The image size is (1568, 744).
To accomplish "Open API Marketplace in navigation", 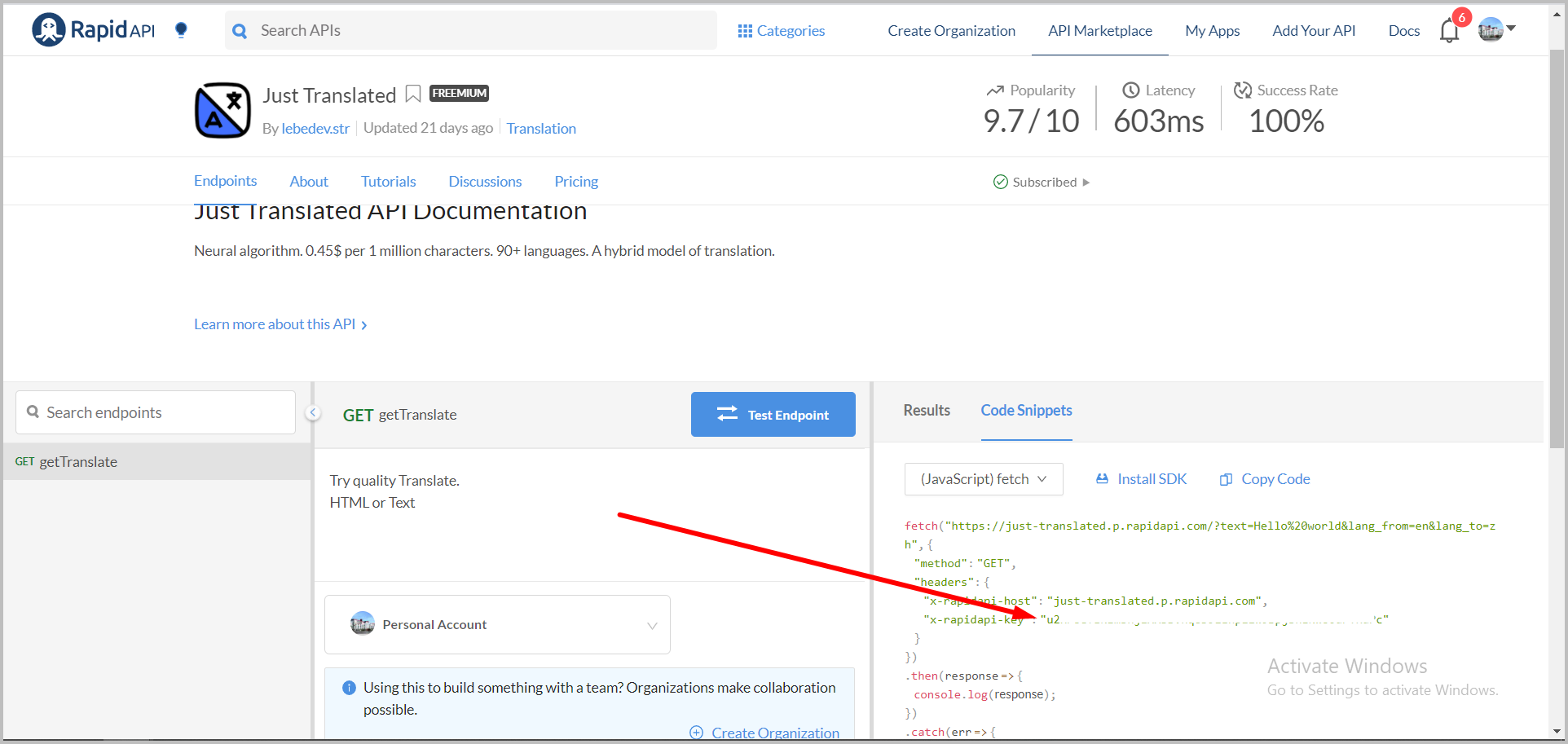I will (1100, 31).
